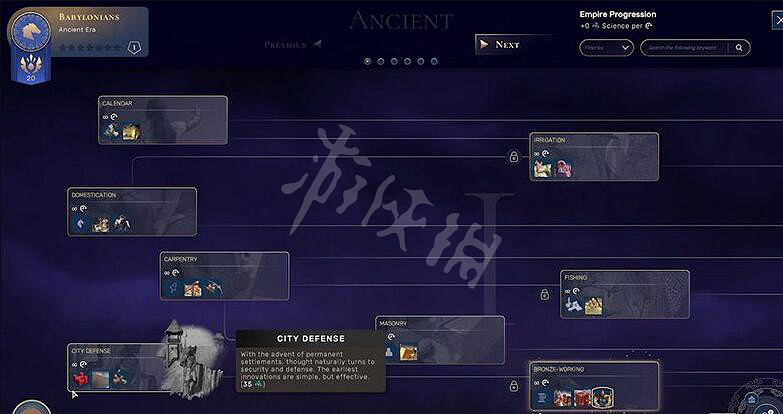Click the Babylonians horse emblem icon
The height and width of the screenshot is (414, 783).
click(31, 31)
